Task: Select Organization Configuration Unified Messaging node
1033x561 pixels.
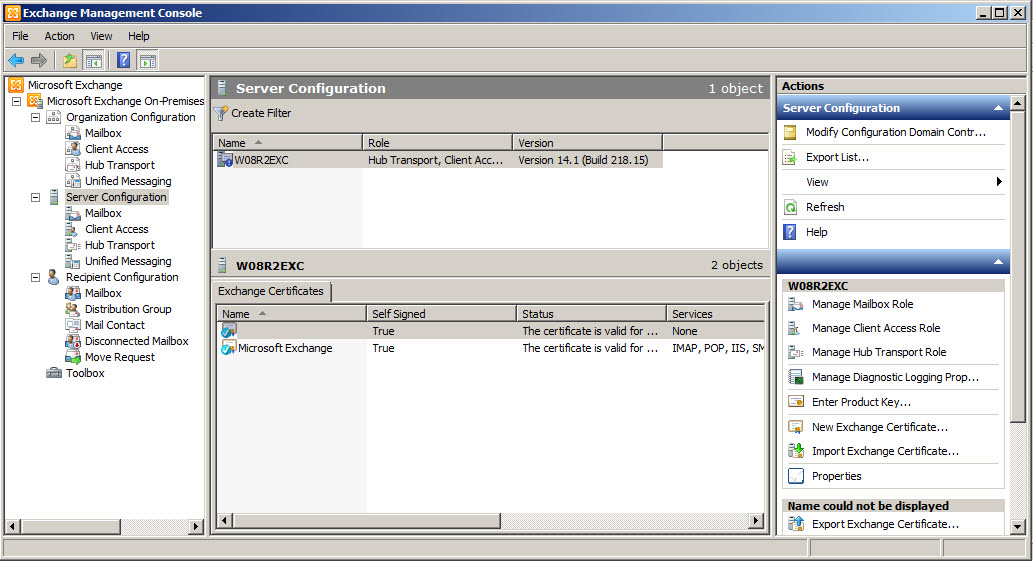Action: tap(128, 181)
